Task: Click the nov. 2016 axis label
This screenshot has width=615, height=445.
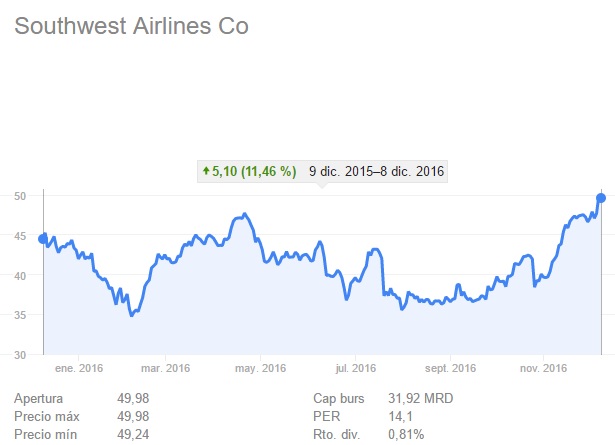Action: (543, 368)
